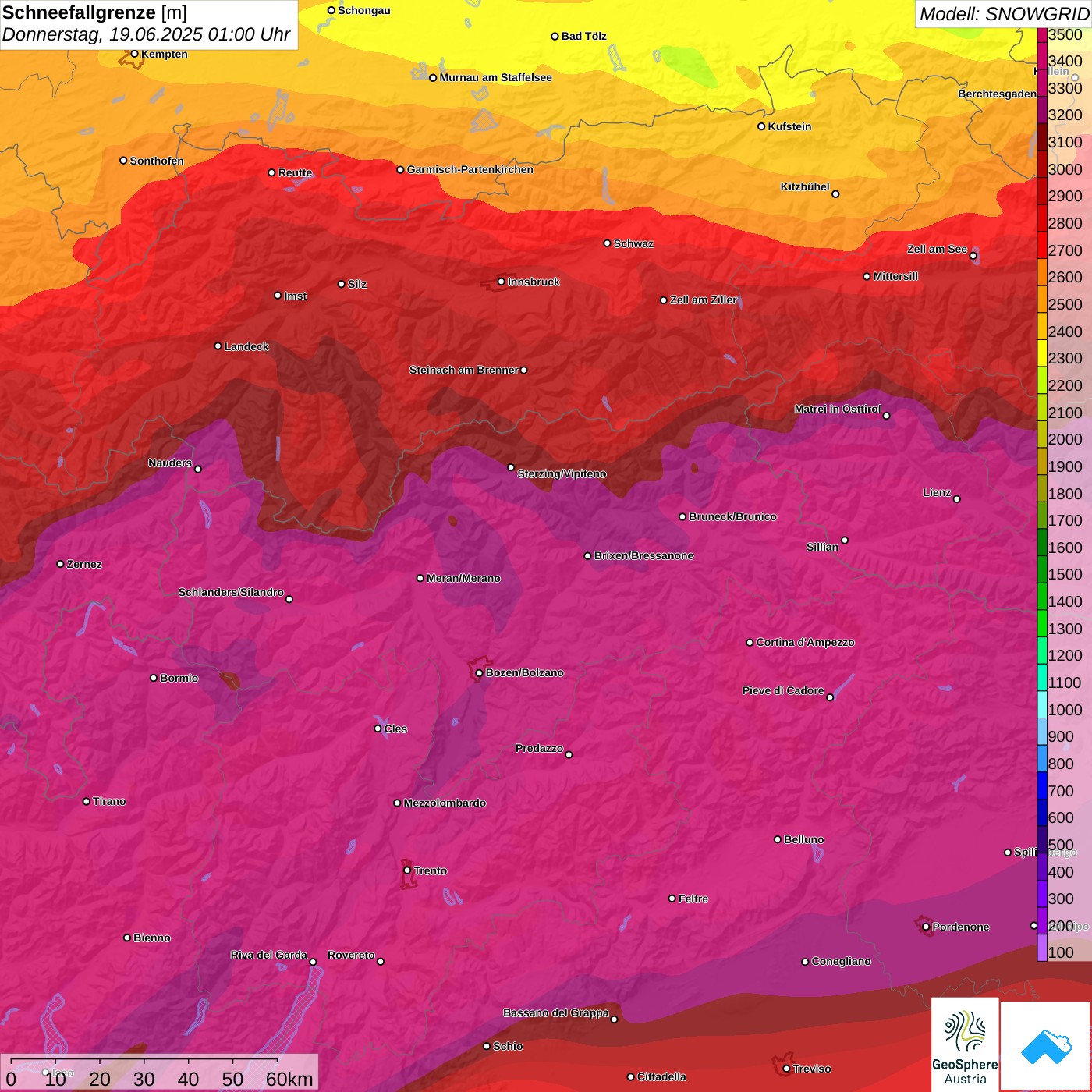Click the Treviso city marker dot
Image resolution: width=1092 pixels, height=1092 pixels.
(786, 1069)
